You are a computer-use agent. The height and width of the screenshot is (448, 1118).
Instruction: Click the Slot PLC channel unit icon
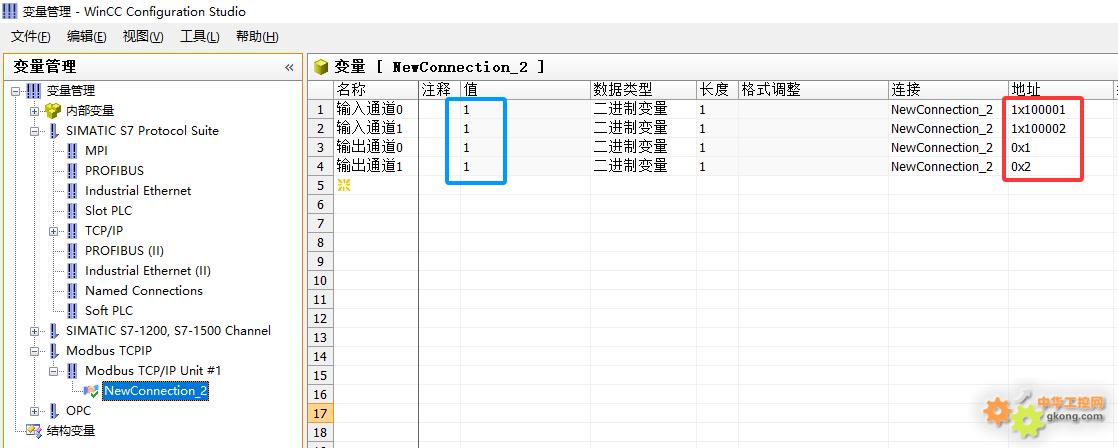pos(72,211)
